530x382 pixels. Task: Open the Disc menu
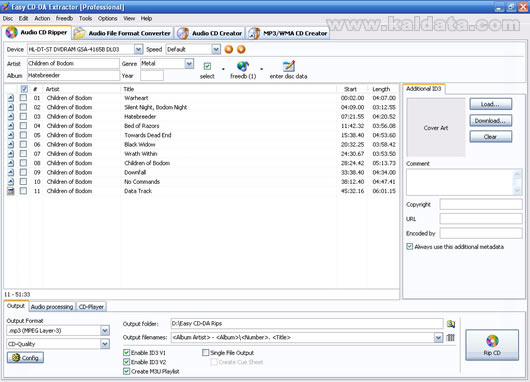point(8,18)
